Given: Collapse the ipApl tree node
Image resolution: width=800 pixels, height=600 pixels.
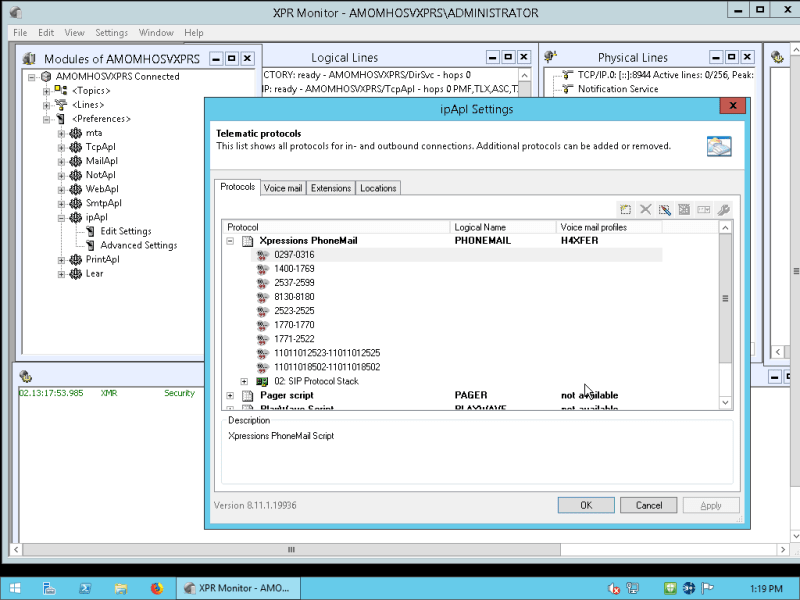Looking at the screenshot, I should (x=61, y=218).
